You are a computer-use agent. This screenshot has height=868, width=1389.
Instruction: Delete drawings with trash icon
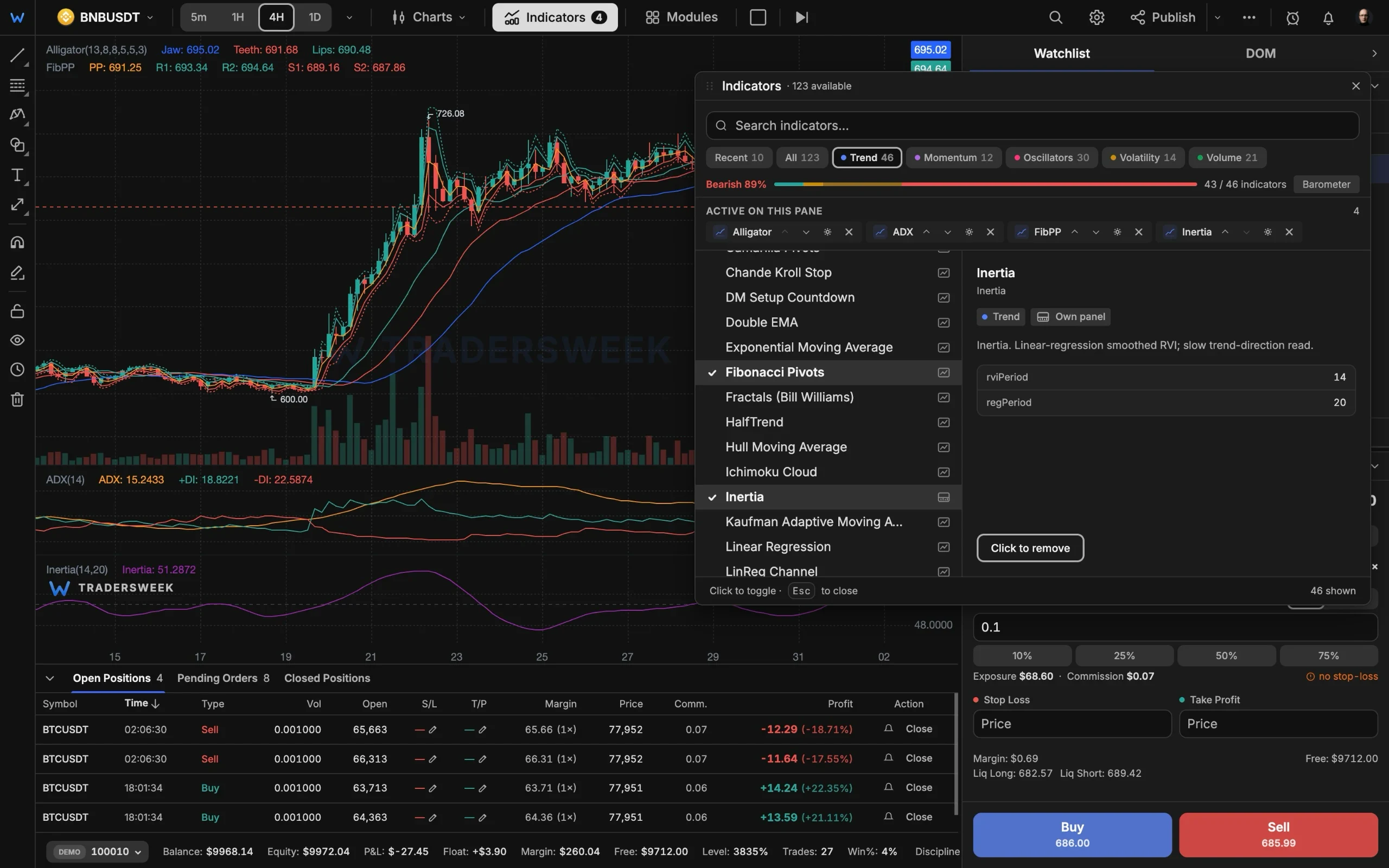click(17, 400)
